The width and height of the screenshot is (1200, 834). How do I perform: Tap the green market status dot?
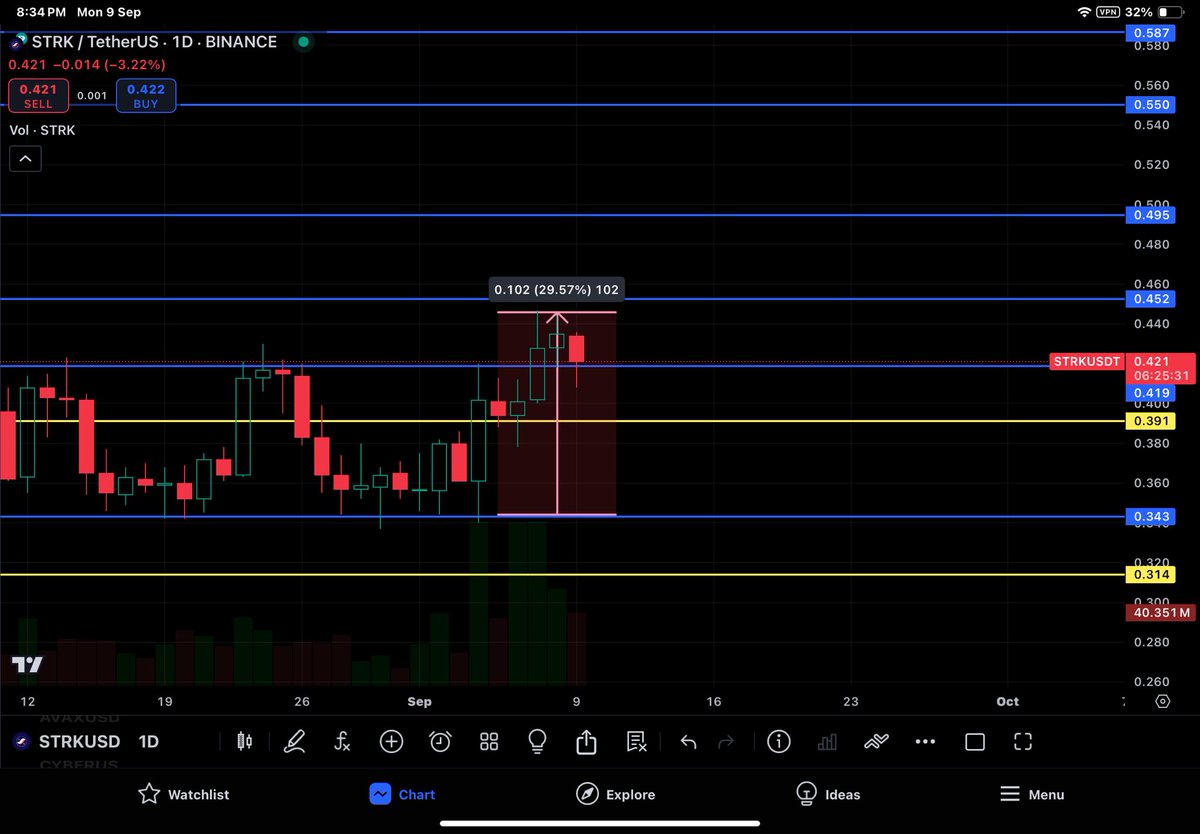(x=303, y=42)
